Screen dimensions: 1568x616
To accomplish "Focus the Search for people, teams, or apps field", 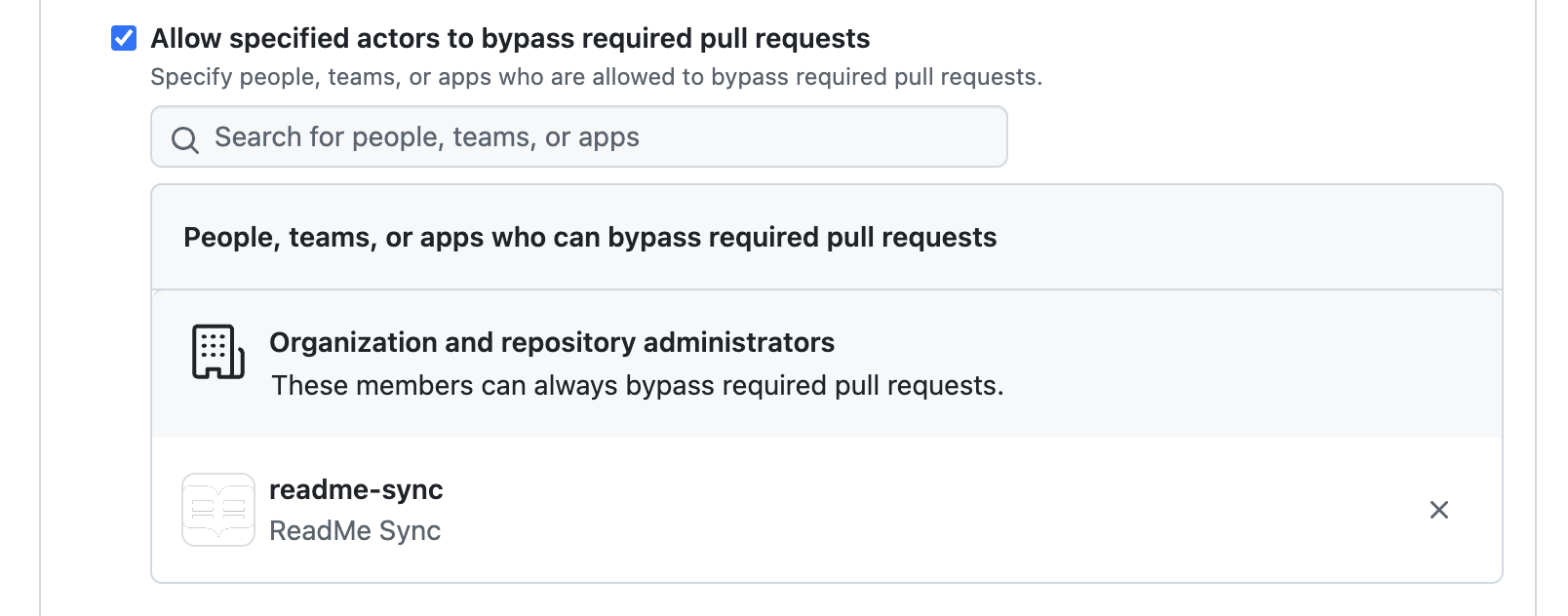I will tap(579, 136).
